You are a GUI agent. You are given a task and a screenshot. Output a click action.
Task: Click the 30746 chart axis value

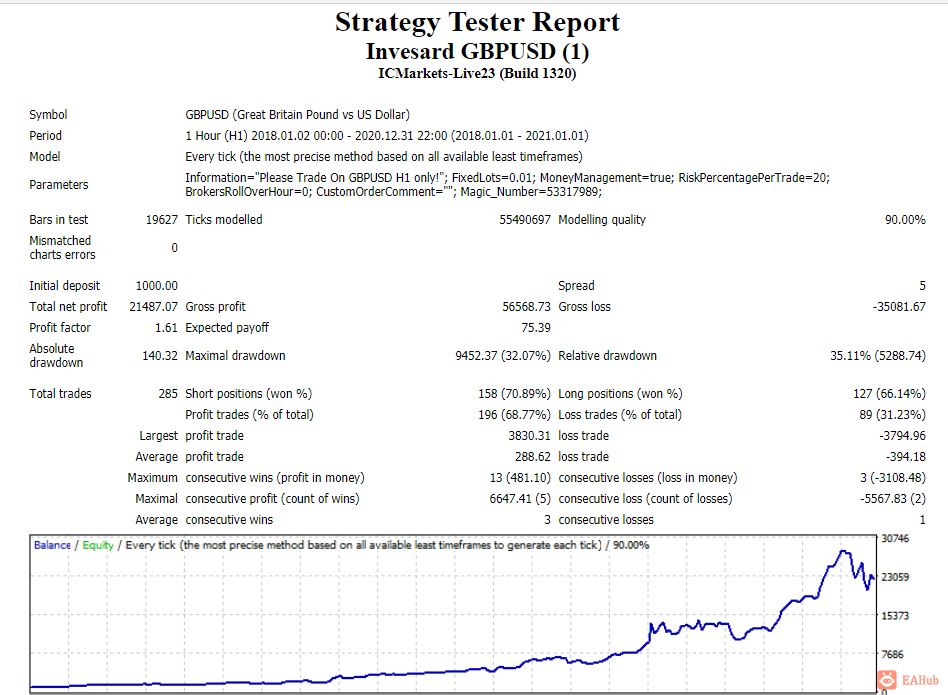point(895,538)
